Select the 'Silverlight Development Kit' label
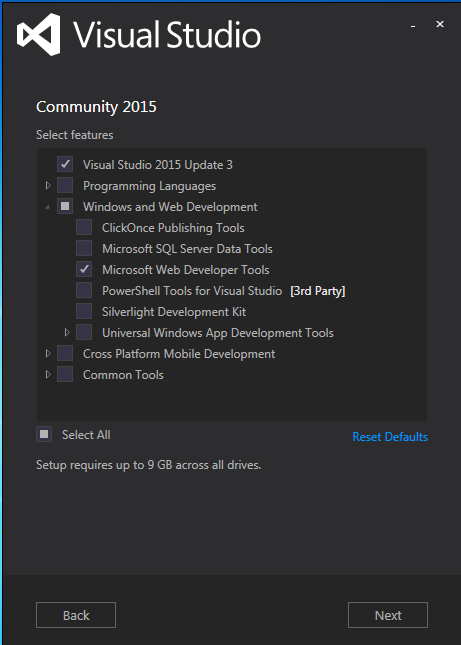461x645 pixels. [x=174, y=312]
